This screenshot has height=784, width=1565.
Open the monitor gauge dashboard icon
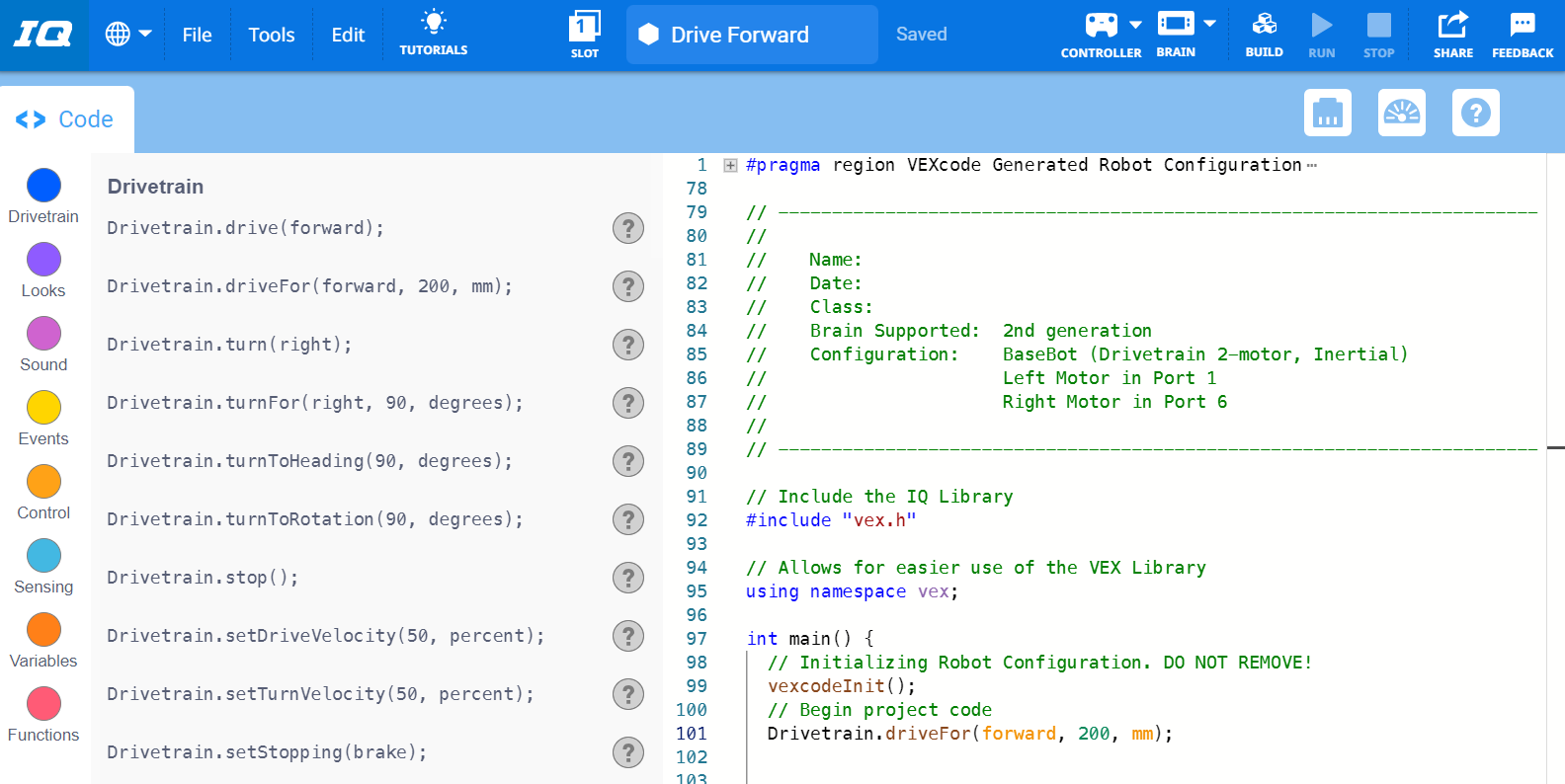coord(1402,113)
